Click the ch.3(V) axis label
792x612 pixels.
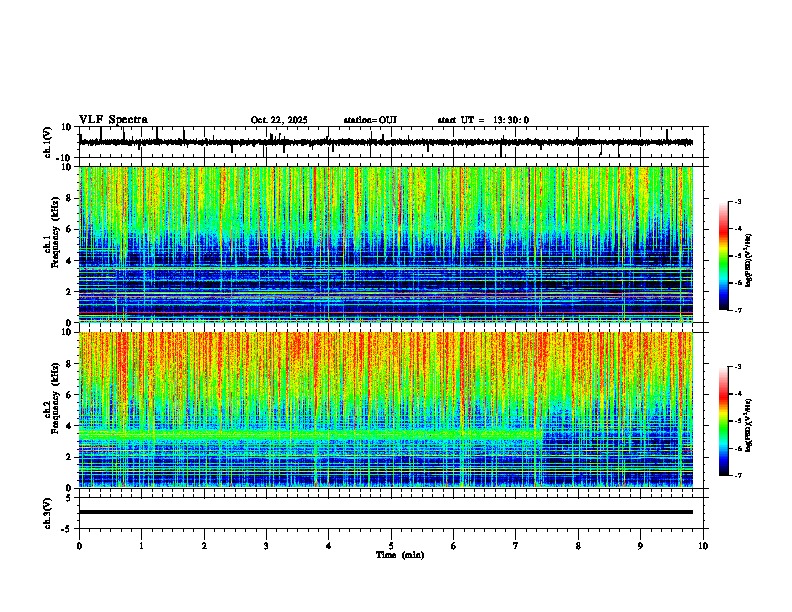[x=48, y=513]
